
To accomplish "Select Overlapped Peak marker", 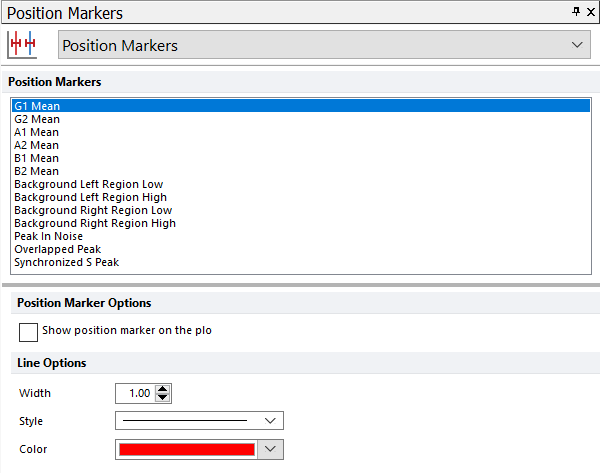I will [301, 249].
